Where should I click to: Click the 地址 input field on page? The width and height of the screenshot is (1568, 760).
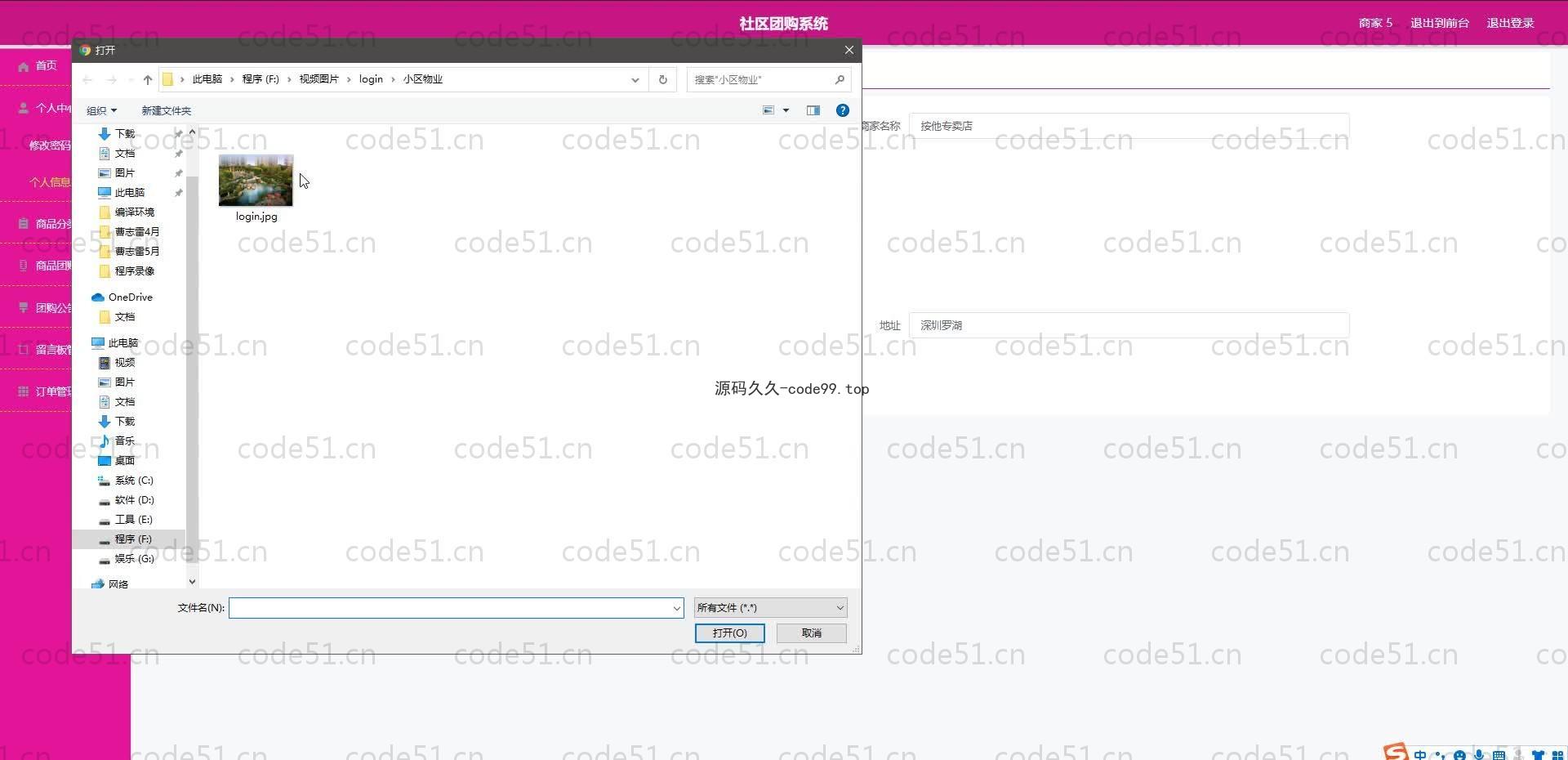(x=1129, y=325)
